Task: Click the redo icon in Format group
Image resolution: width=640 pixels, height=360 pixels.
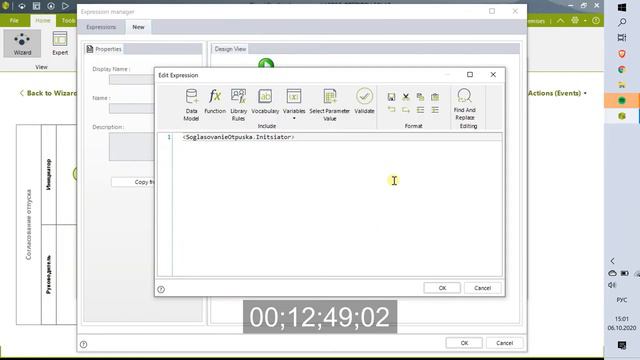Action: (x=406, y=110)
